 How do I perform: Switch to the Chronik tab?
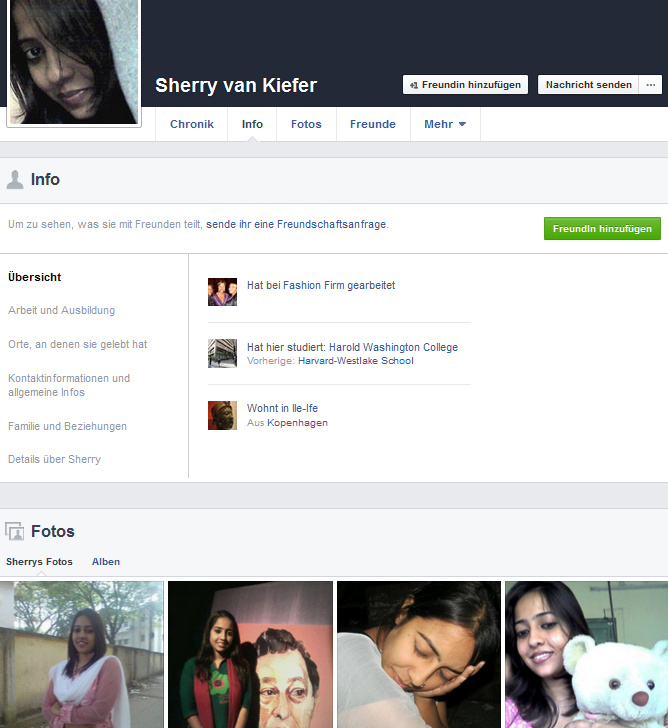click(192, 124)
